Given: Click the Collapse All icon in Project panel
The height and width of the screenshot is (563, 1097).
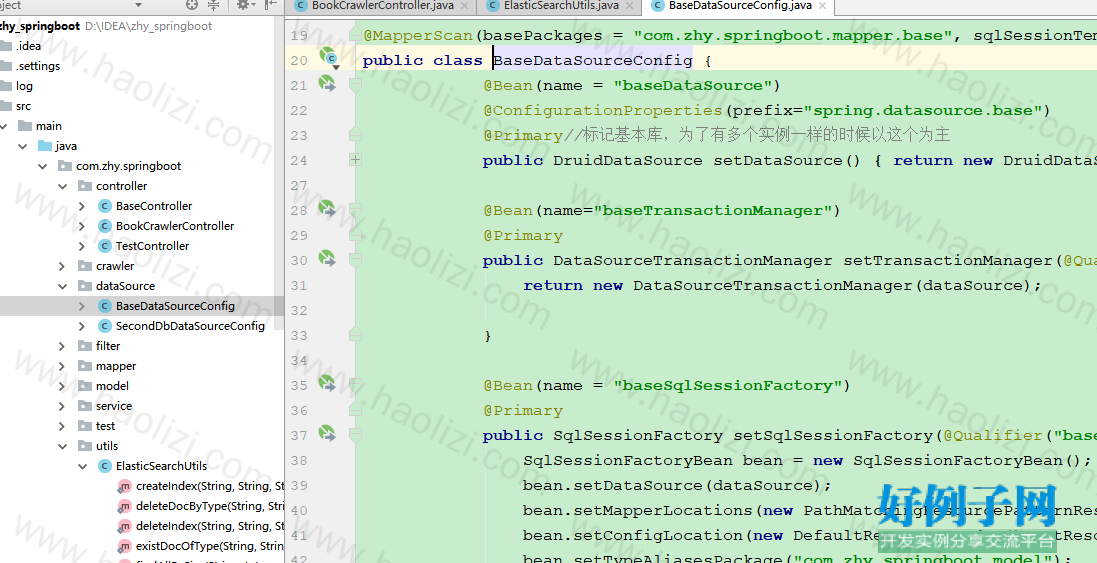Looking at the screenshot, I should click(214, 6).
